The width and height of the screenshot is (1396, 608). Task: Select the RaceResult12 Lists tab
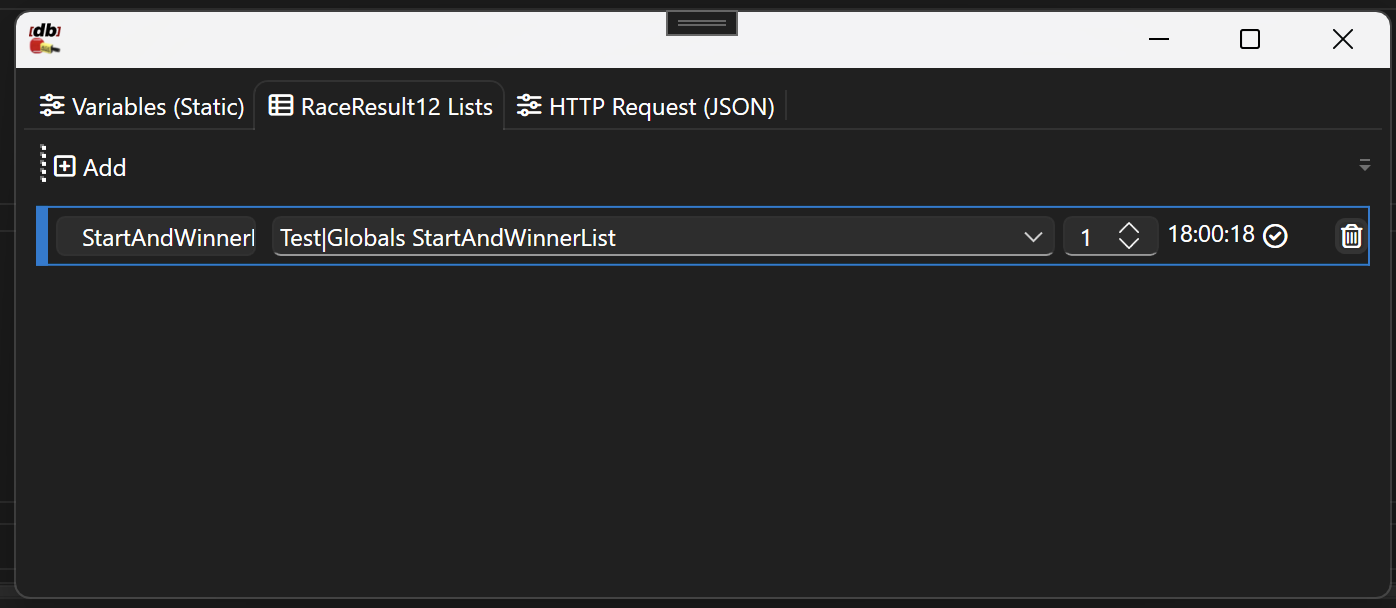(381, 107)
